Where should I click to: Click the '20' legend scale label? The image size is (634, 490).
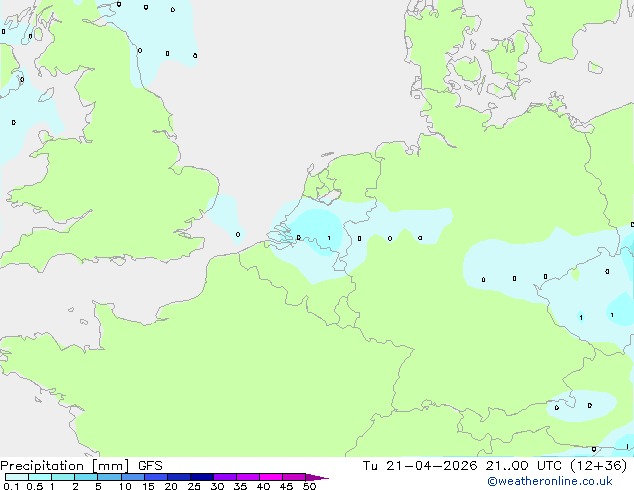(x=171, y=486)
